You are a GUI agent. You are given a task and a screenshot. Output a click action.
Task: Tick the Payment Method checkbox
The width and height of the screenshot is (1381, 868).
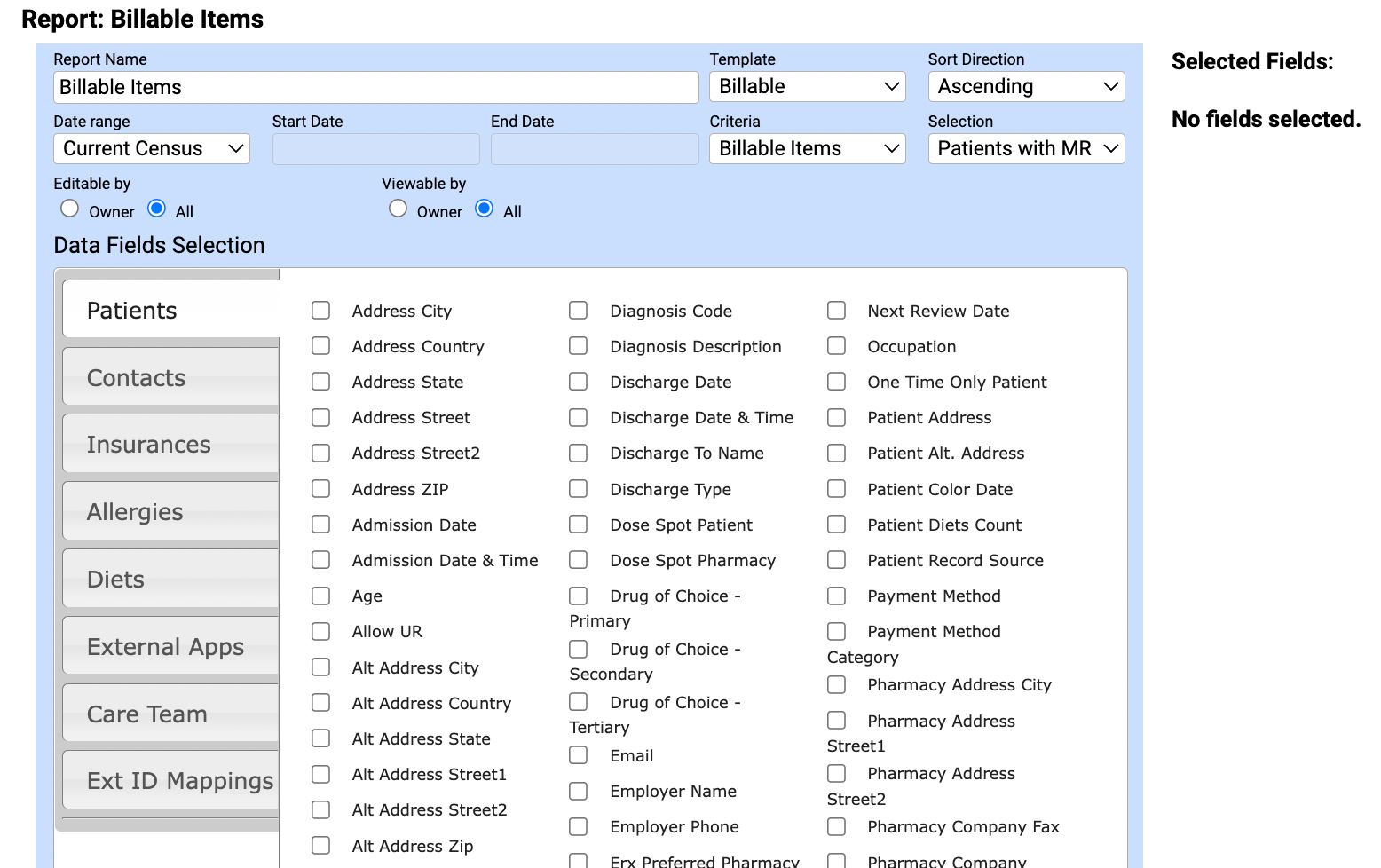click(836, 596)
